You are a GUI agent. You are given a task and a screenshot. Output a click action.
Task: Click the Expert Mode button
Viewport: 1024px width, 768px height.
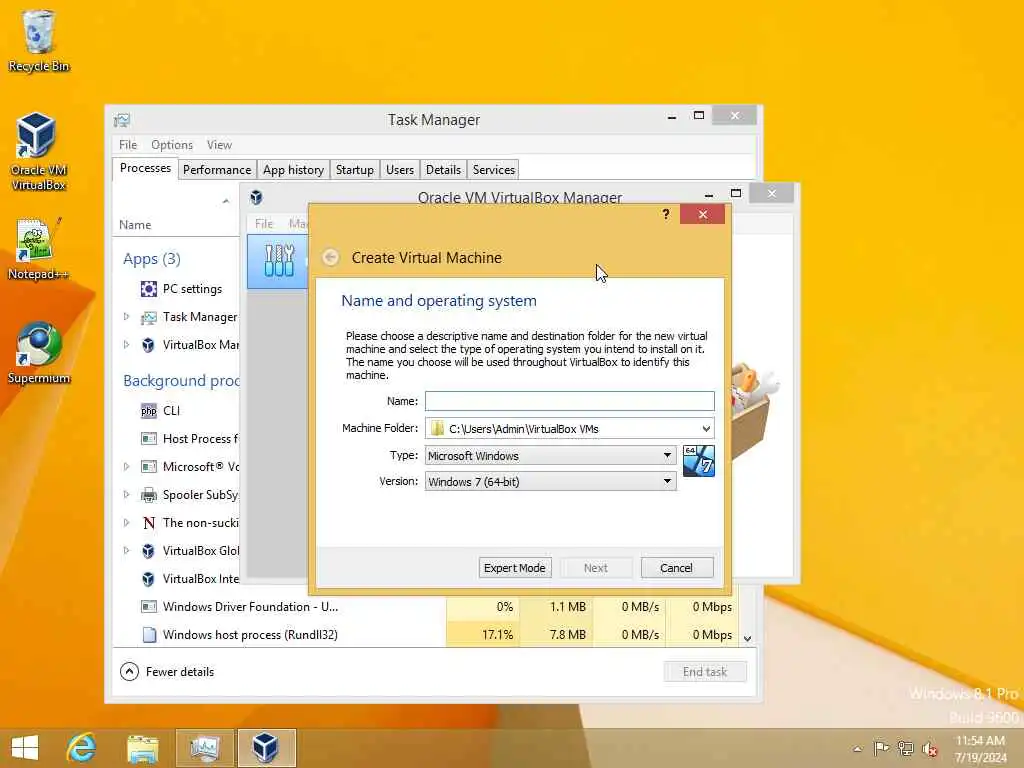515,568
